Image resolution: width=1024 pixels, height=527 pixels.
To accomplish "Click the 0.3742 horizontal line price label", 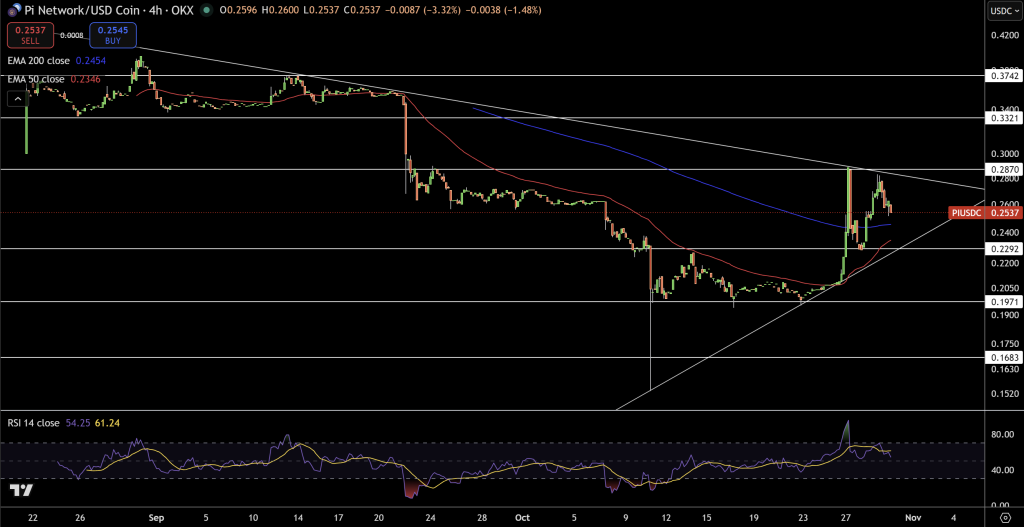I will pos(1002,76).
